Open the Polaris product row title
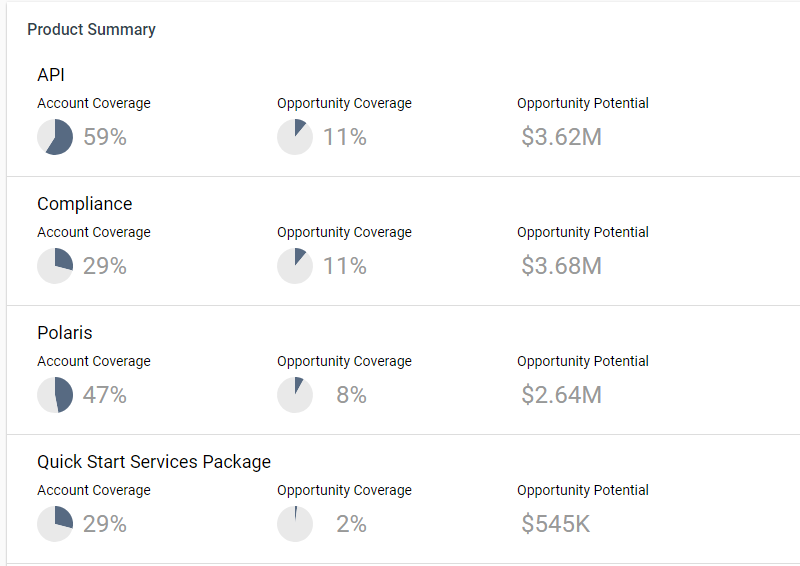 tap(65, 333)
